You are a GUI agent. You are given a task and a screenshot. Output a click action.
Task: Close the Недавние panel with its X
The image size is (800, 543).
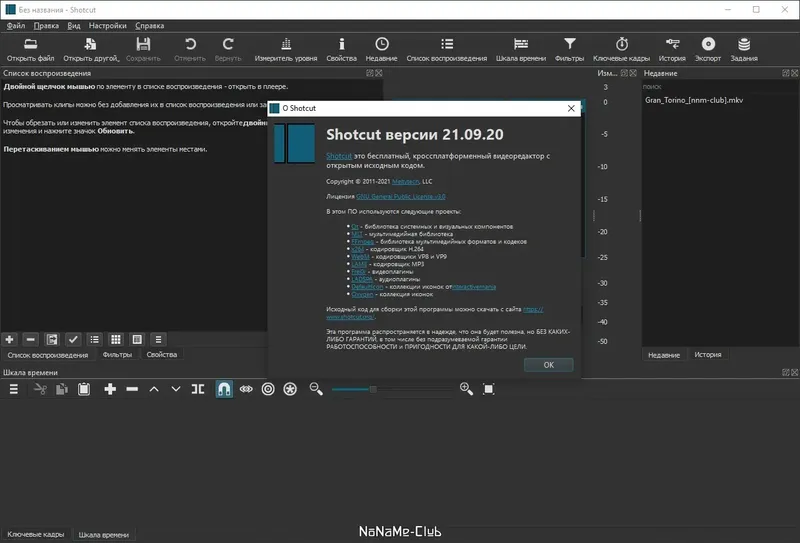click(794, 73)
